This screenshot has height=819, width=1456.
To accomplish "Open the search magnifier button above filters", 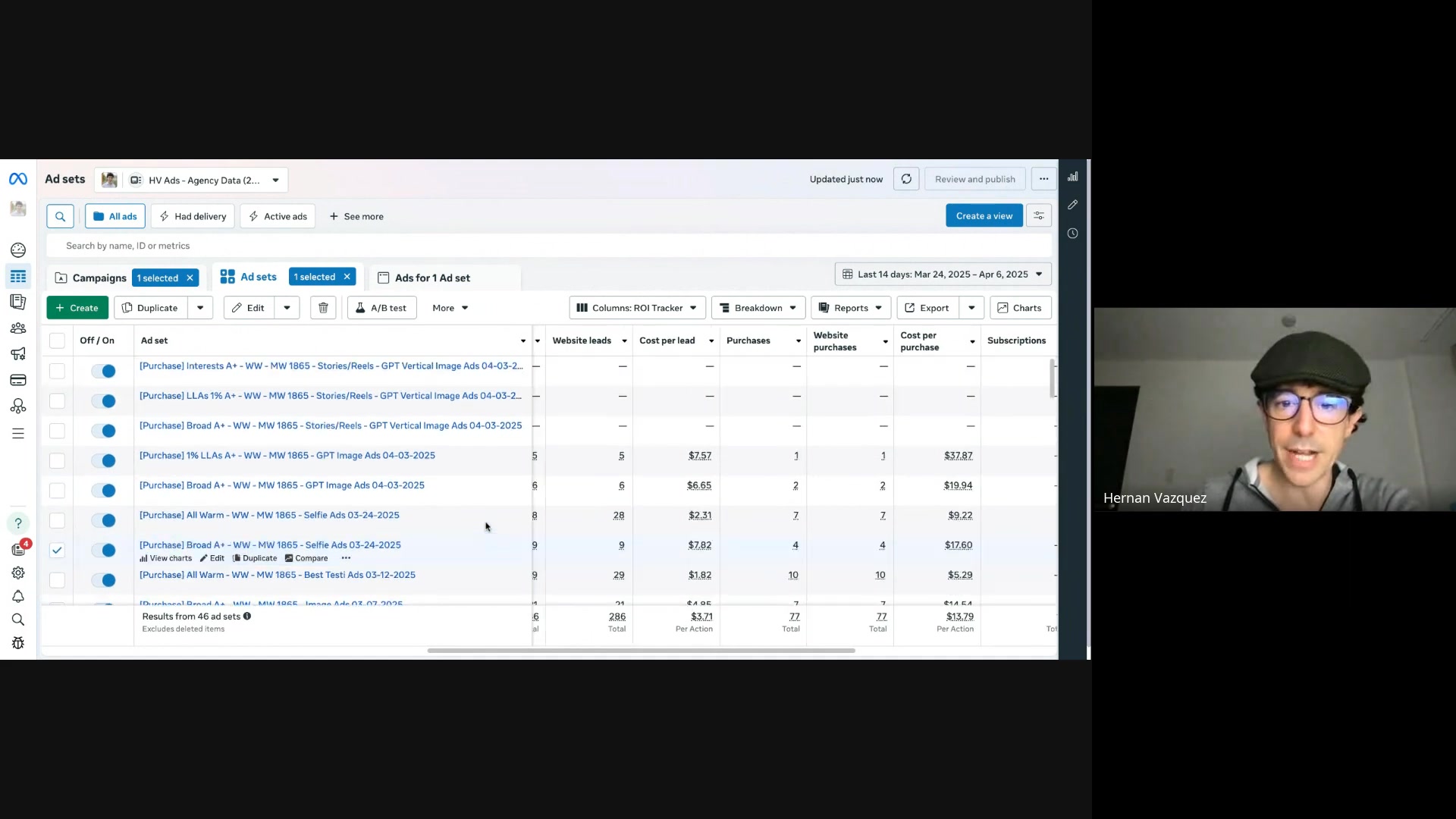I will [60, 216].
